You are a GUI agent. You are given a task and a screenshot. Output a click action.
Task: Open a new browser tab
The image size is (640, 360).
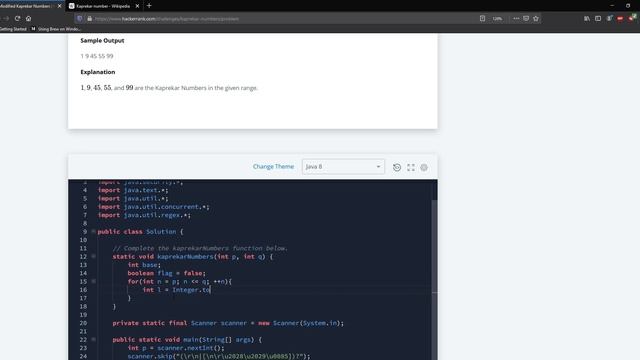(x=149, y=6)
